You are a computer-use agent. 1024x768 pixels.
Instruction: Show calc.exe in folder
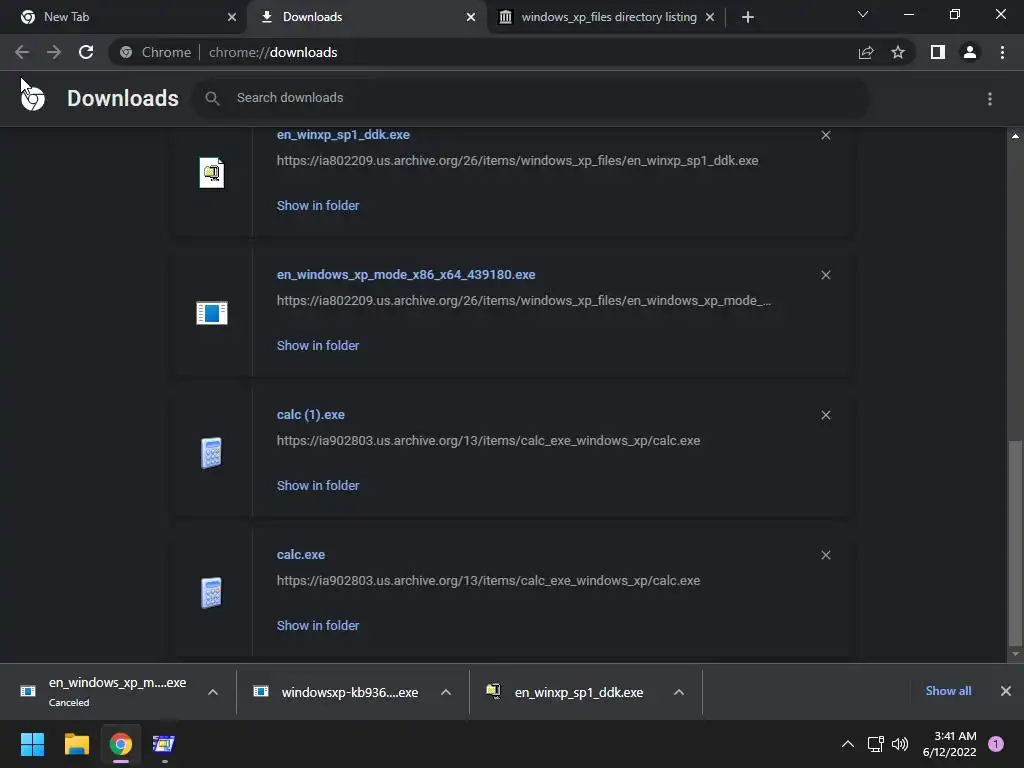[x=317, y=625]
